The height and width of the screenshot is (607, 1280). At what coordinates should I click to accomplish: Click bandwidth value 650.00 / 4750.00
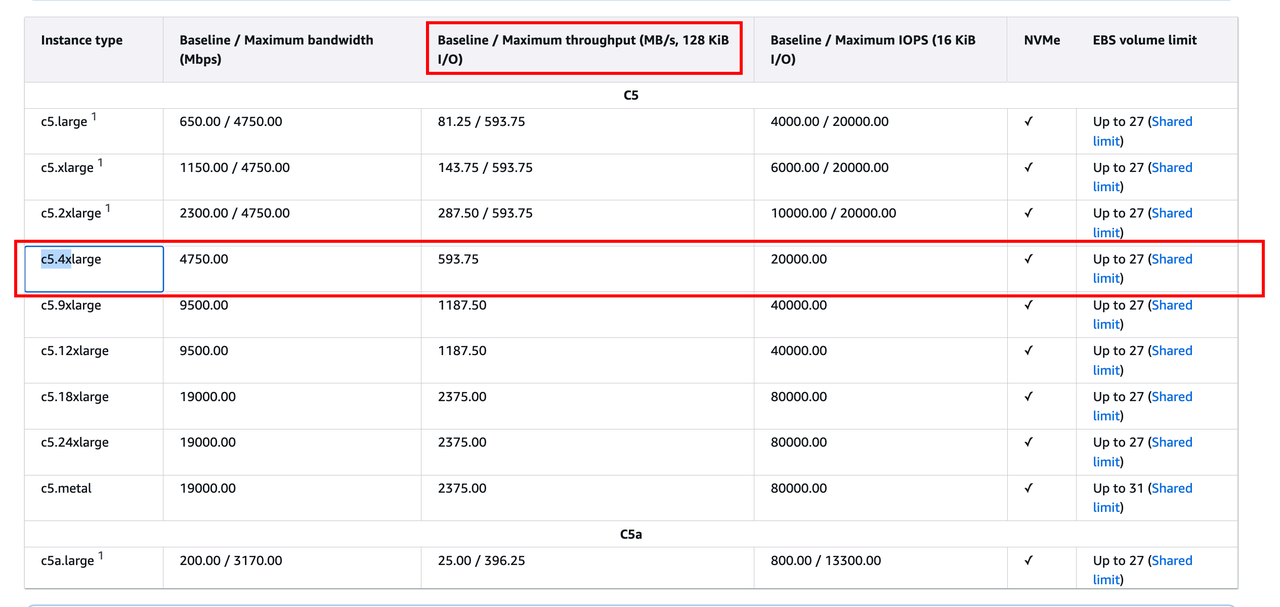tap(231, 122)
